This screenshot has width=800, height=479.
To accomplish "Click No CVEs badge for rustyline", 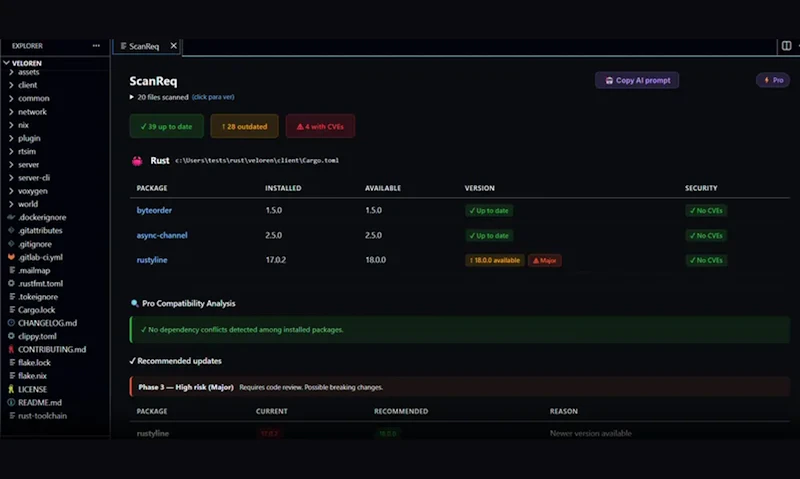I will click(x=706, y=260).
